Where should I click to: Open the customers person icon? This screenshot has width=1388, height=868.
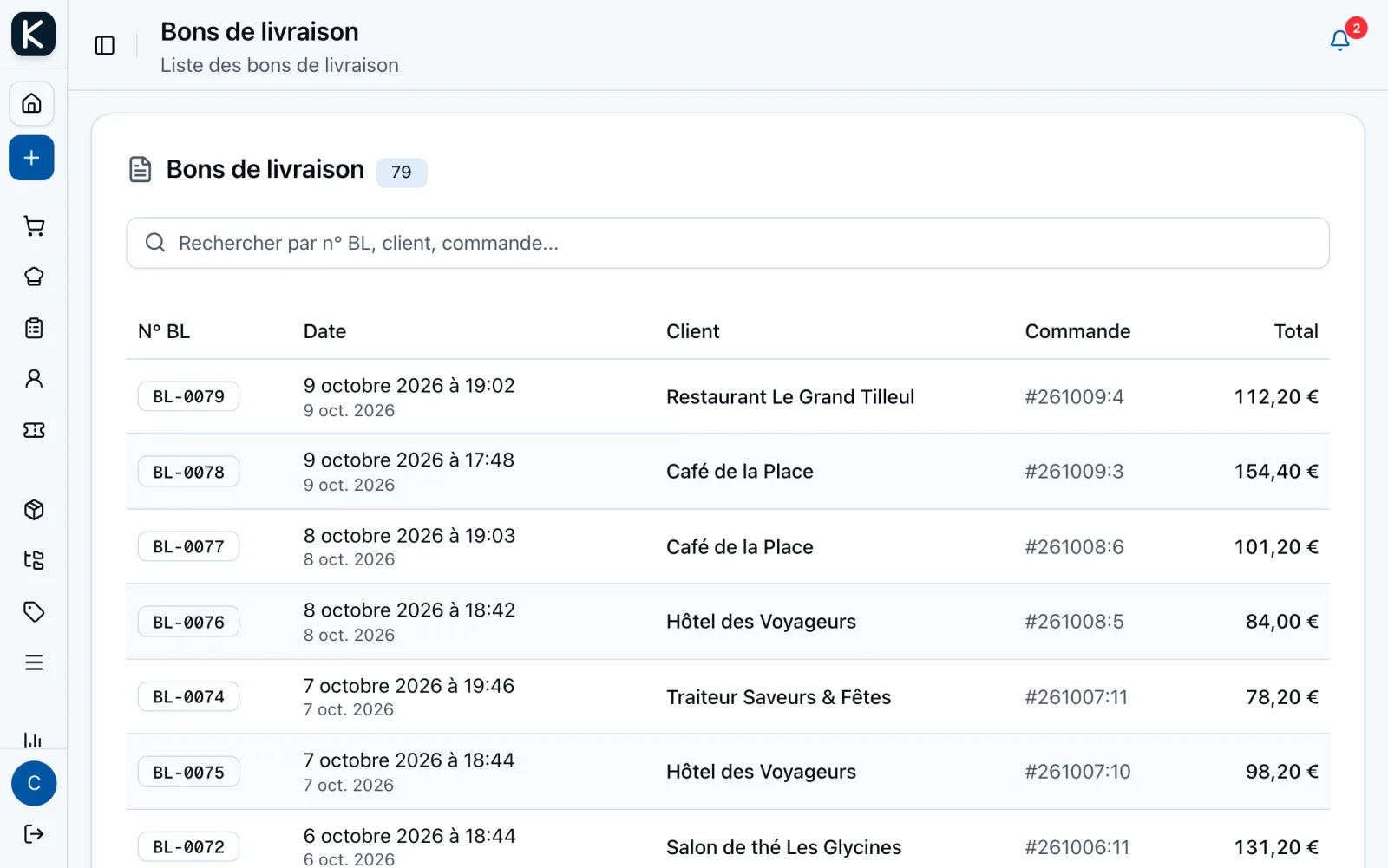pos(34,379)
